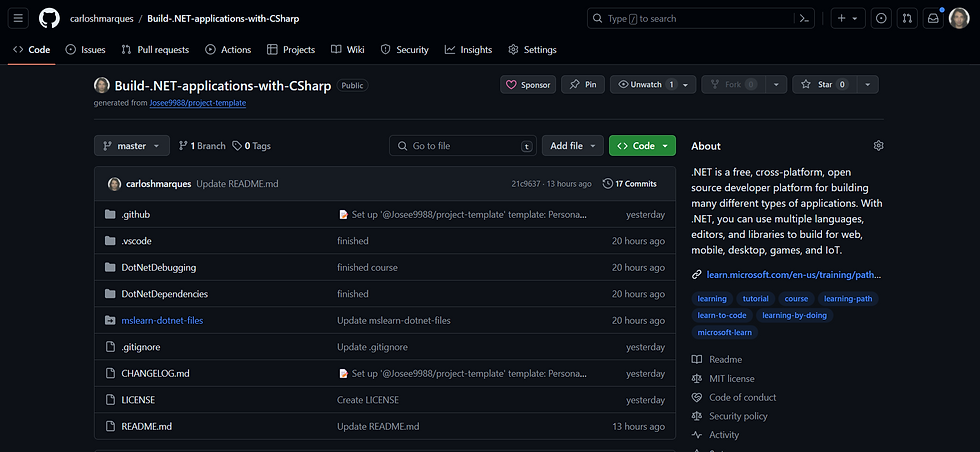This screenshot has width=980, height=452.
Task: Click the mslearn-dotnet-files submodule icon
Action: [x=110, y=321]
